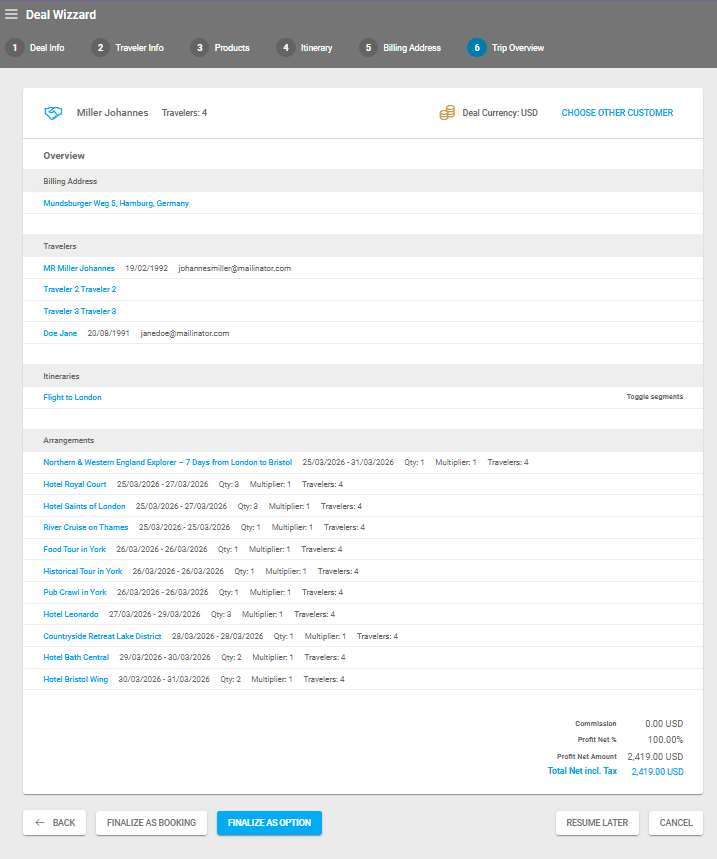Click the coins deal currency icon
717x859 pixels.
click(447, 113)
